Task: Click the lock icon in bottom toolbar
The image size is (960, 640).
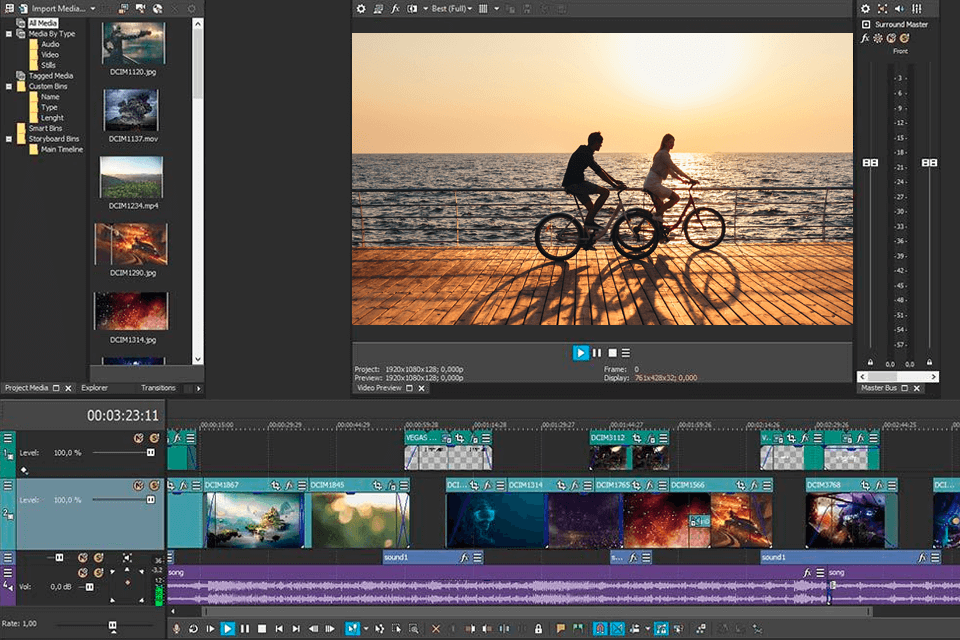Action: point(538,628)
